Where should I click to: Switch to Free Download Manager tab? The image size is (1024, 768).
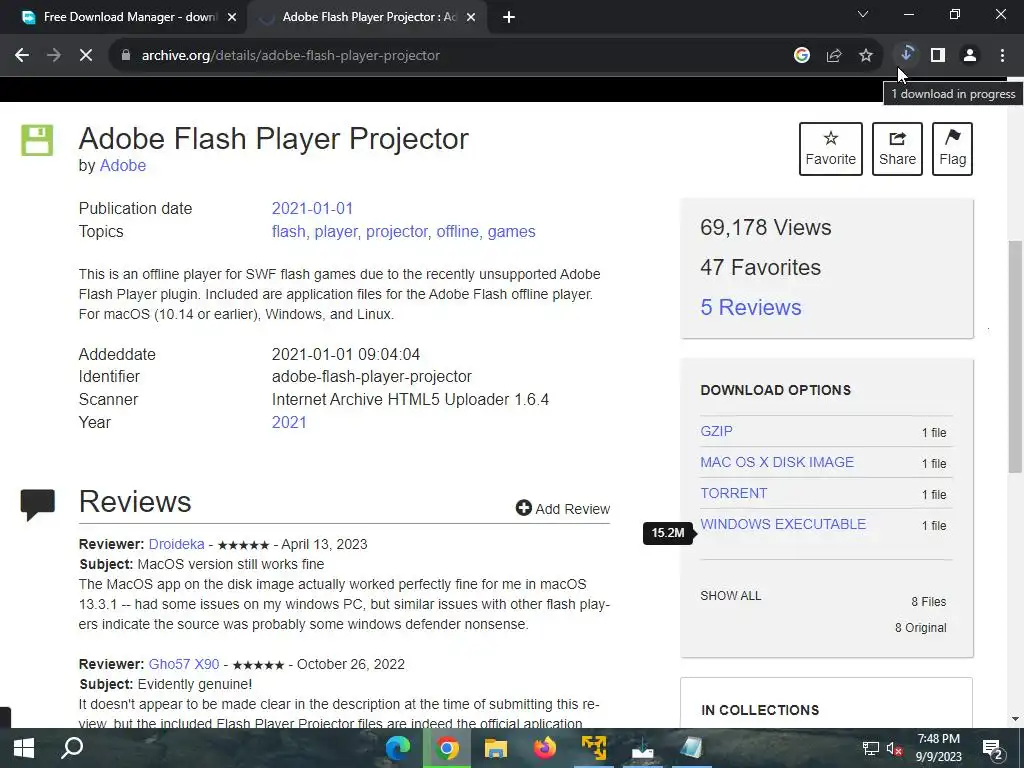129,17
